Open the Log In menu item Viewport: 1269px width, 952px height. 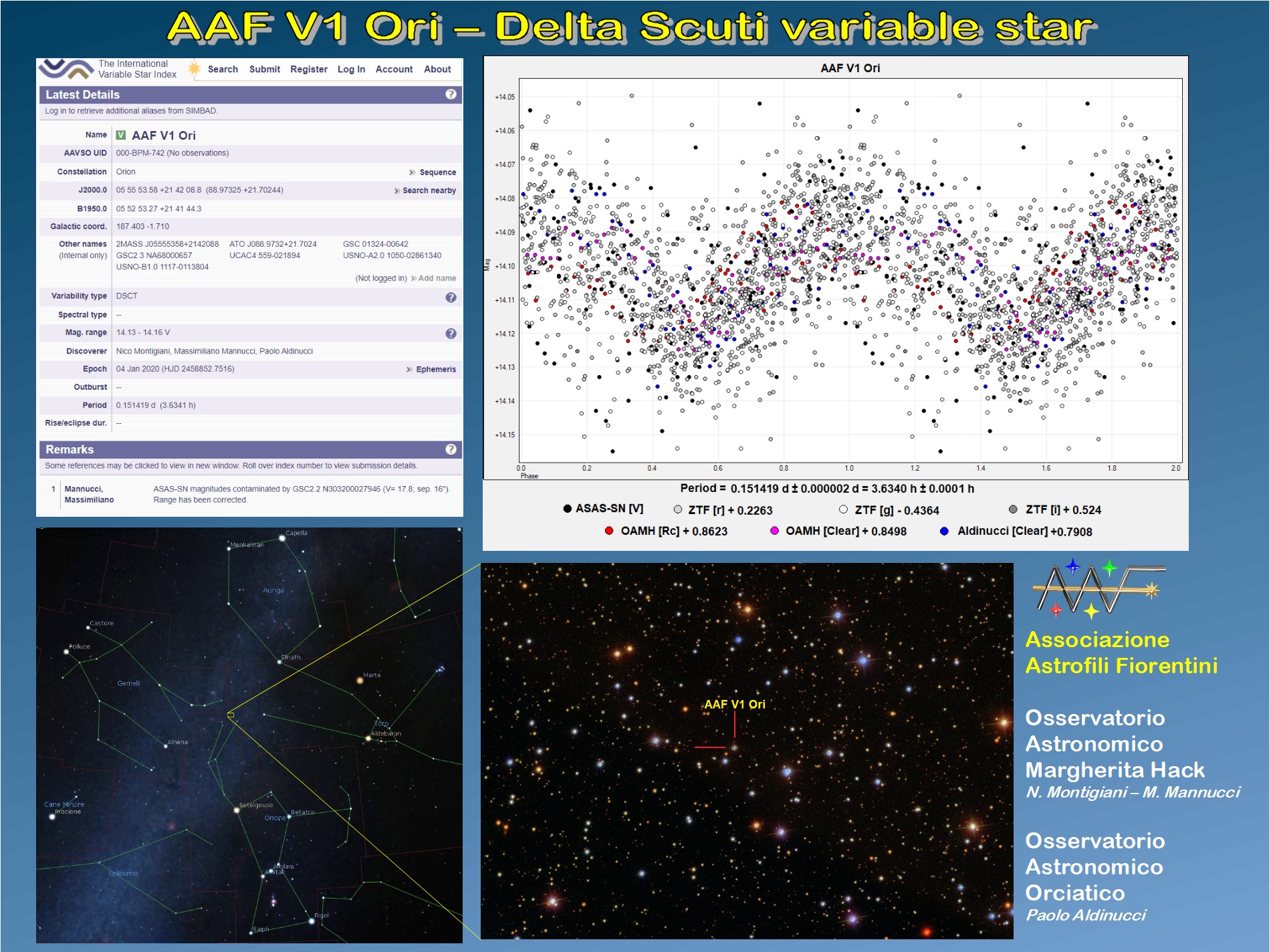click(351, 69)
